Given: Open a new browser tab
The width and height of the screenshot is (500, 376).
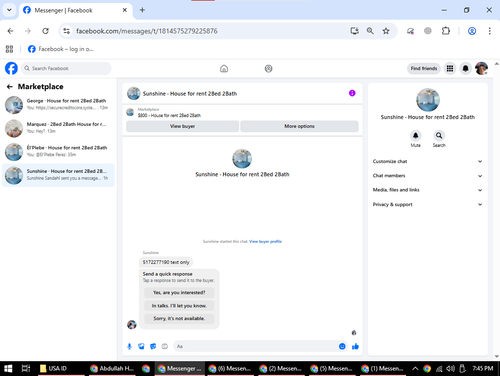Looking at the screenshot, I should click(x=142, y=10).
